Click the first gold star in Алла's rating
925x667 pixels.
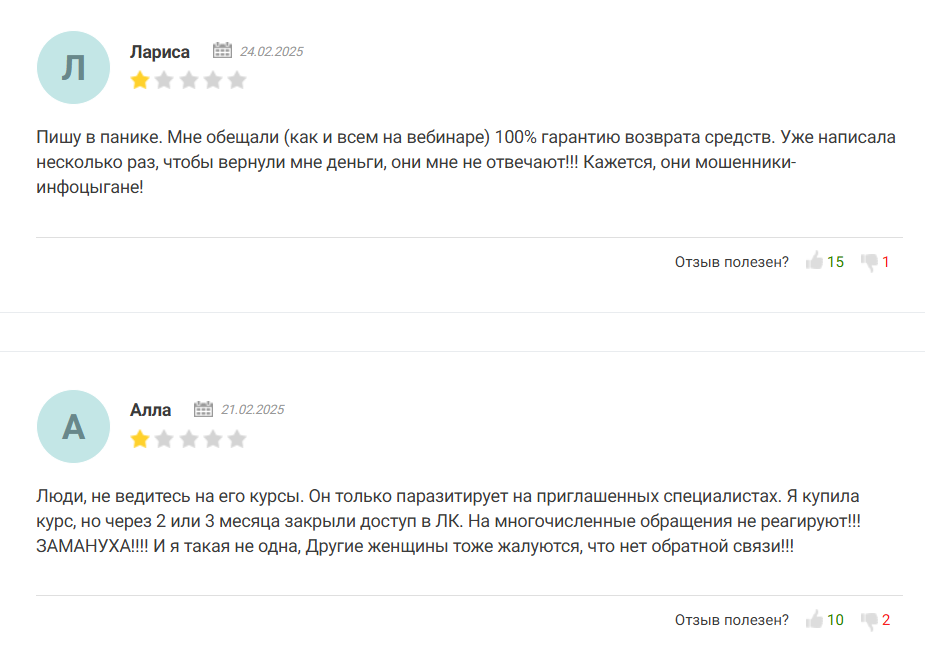(x=140, y=438)
